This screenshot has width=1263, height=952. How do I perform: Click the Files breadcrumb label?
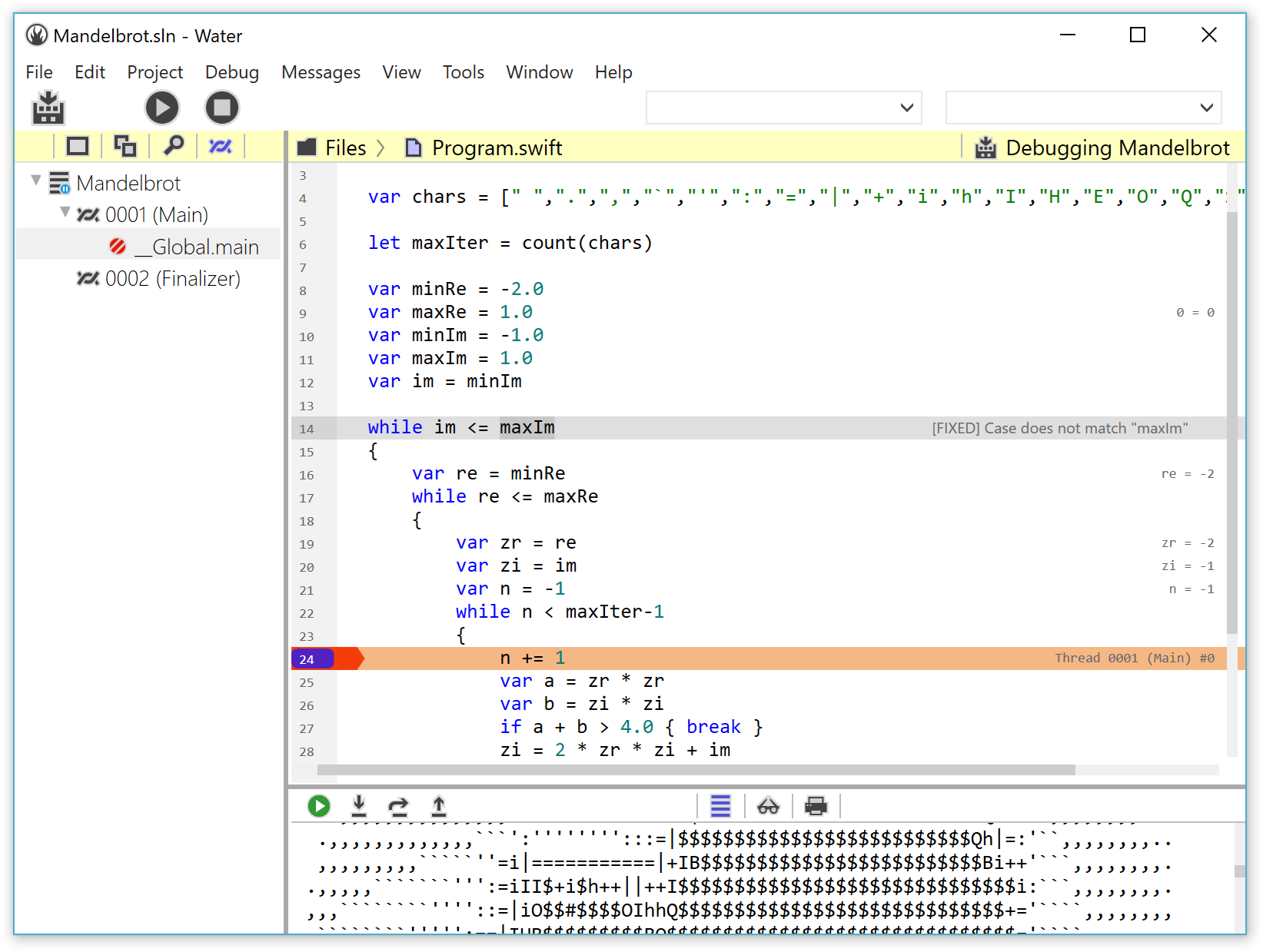tap(346, 148)
